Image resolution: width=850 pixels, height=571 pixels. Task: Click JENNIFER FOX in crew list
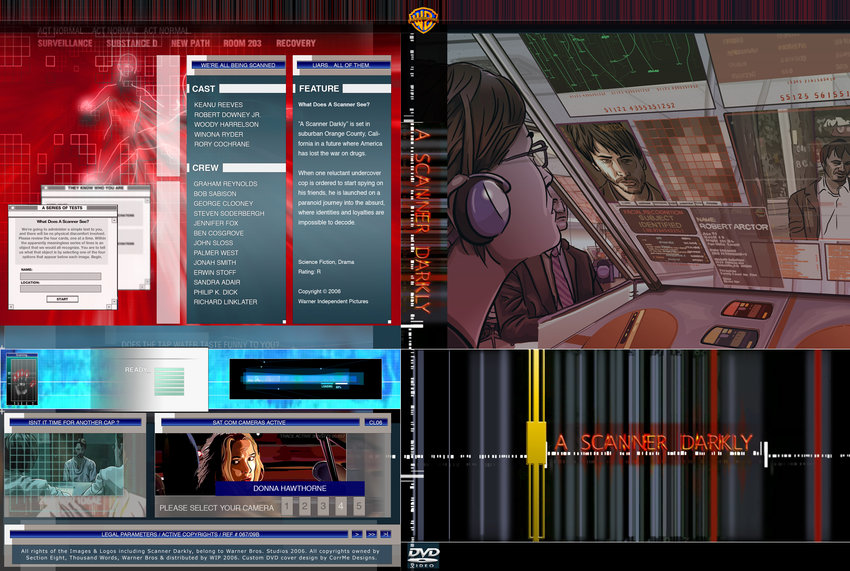coord(216,223)
